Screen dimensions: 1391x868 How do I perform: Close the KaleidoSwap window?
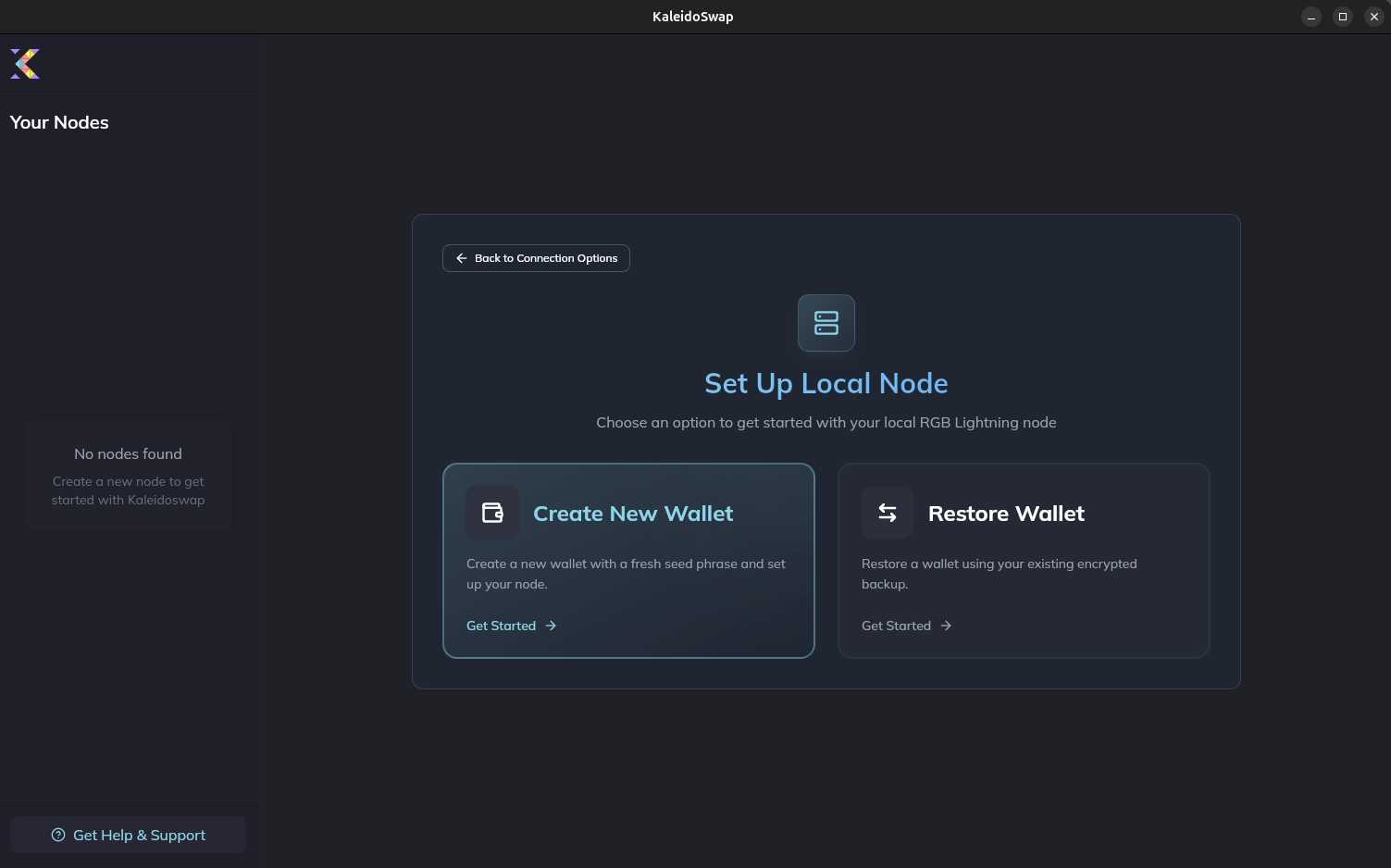coord(1374,17)
